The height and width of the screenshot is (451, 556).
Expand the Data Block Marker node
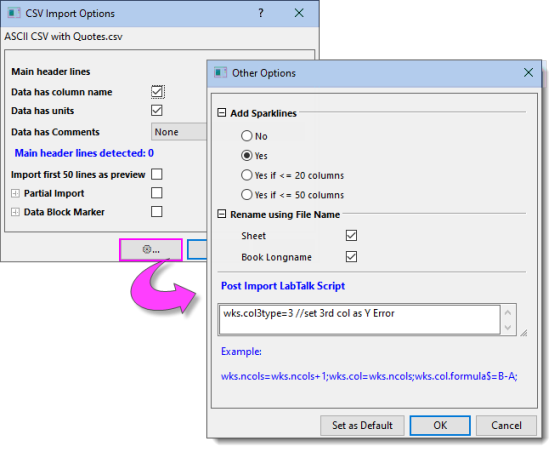15,212
